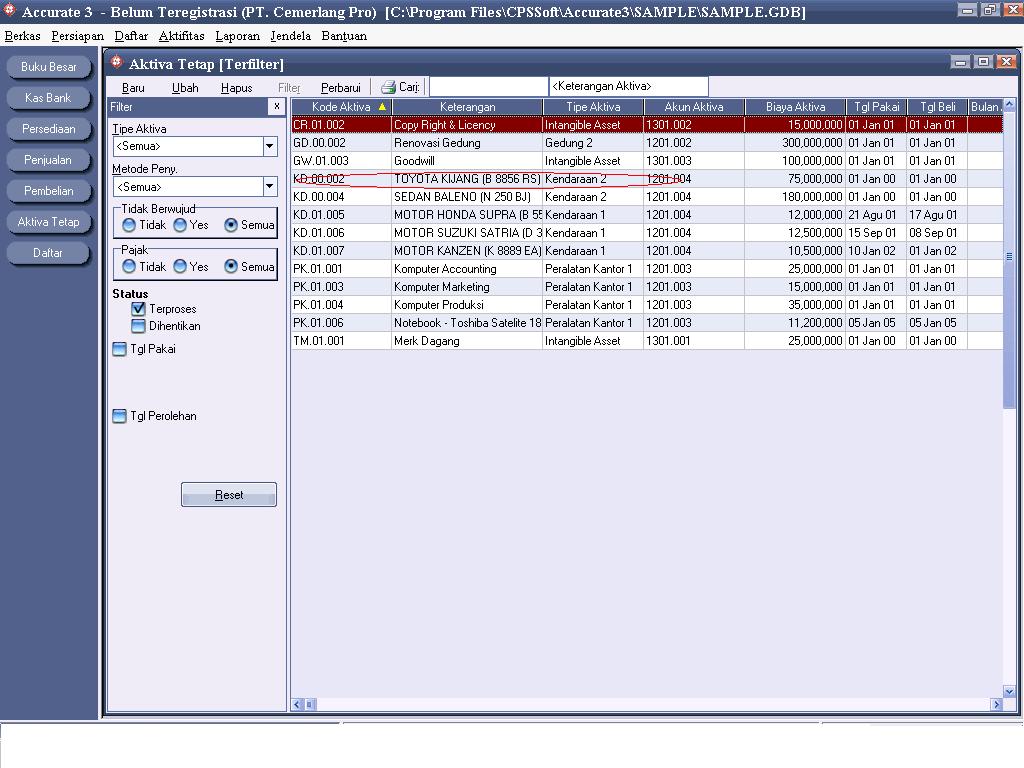Open the Laporan menu
The width and height of the screenshot is (1024, 768).
coord(238,35)
